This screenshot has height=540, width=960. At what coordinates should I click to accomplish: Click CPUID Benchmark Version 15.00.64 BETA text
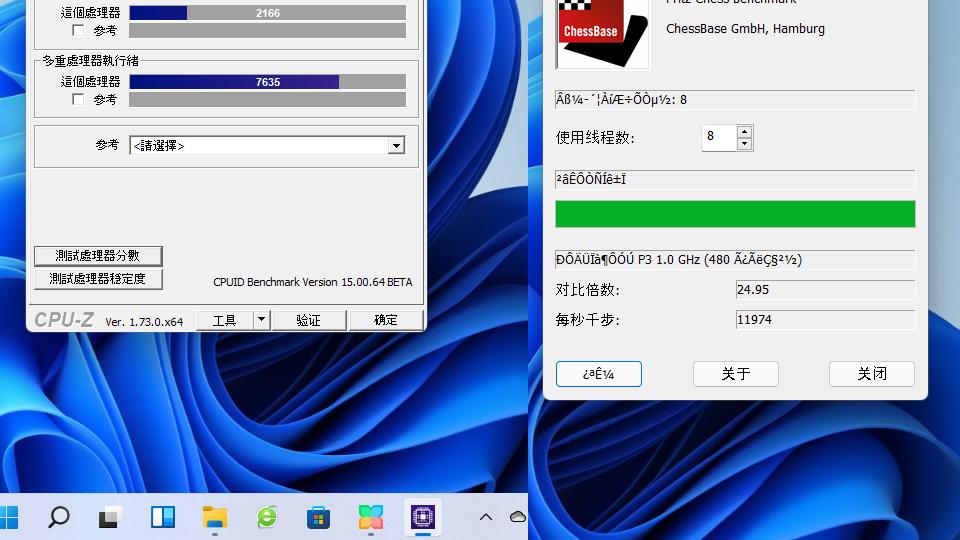[x=313, y=282]
